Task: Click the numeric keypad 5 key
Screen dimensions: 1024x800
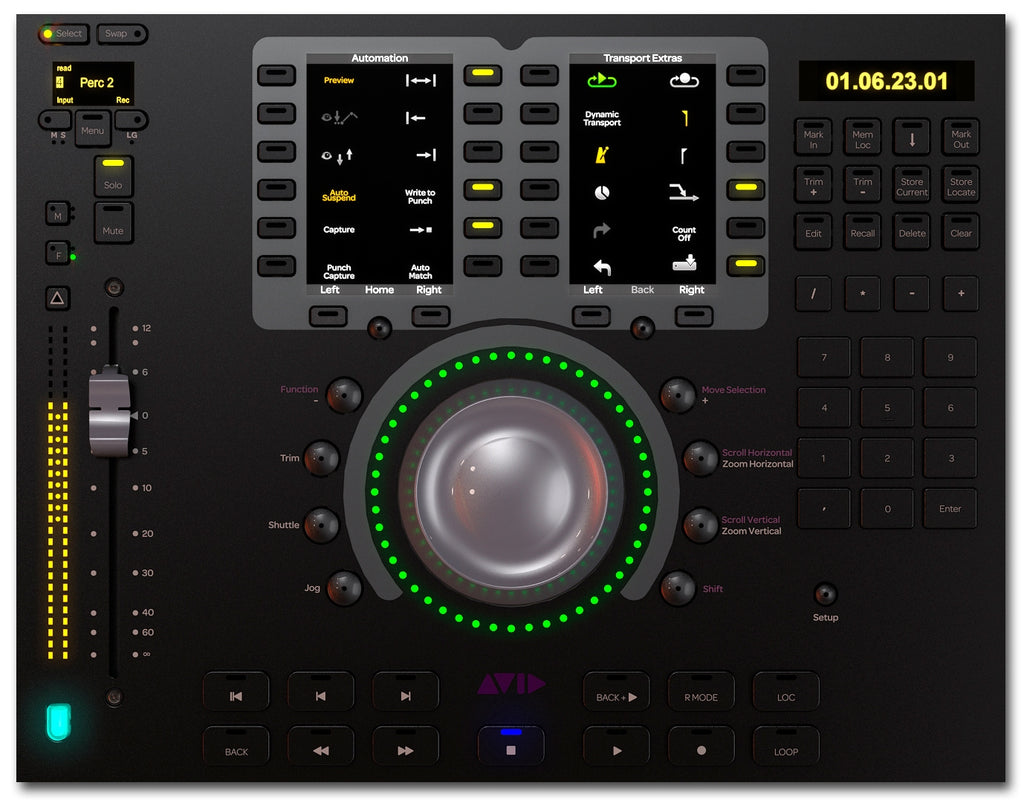Action: click(887, 408)
